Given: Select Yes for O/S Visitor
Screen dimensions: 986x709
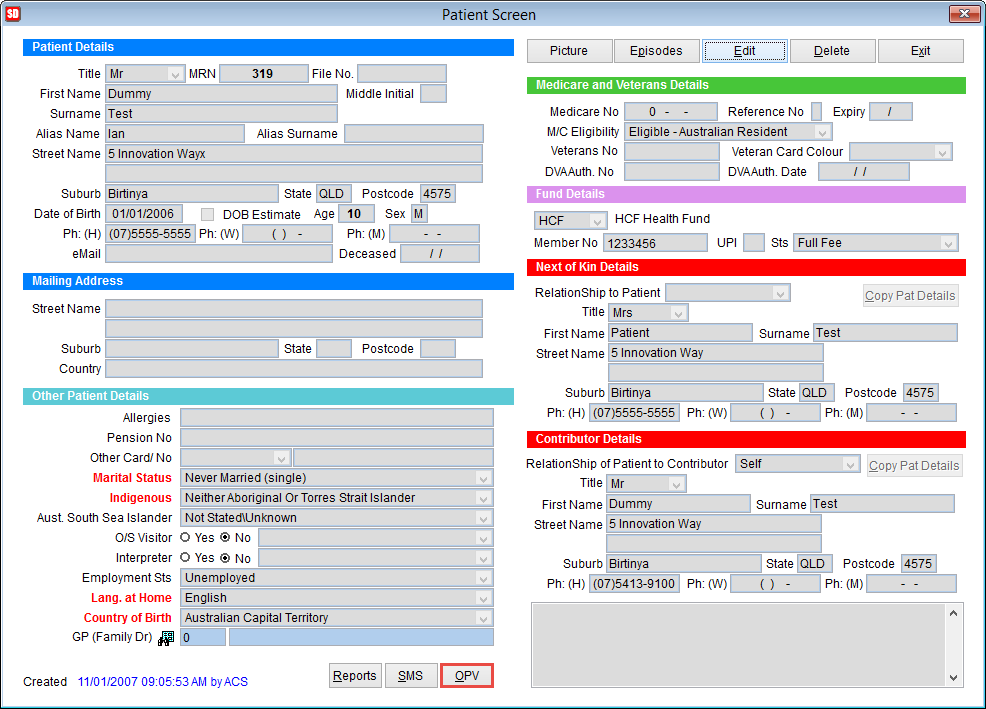Looking at the screenshot, I should tap(185, 537).
